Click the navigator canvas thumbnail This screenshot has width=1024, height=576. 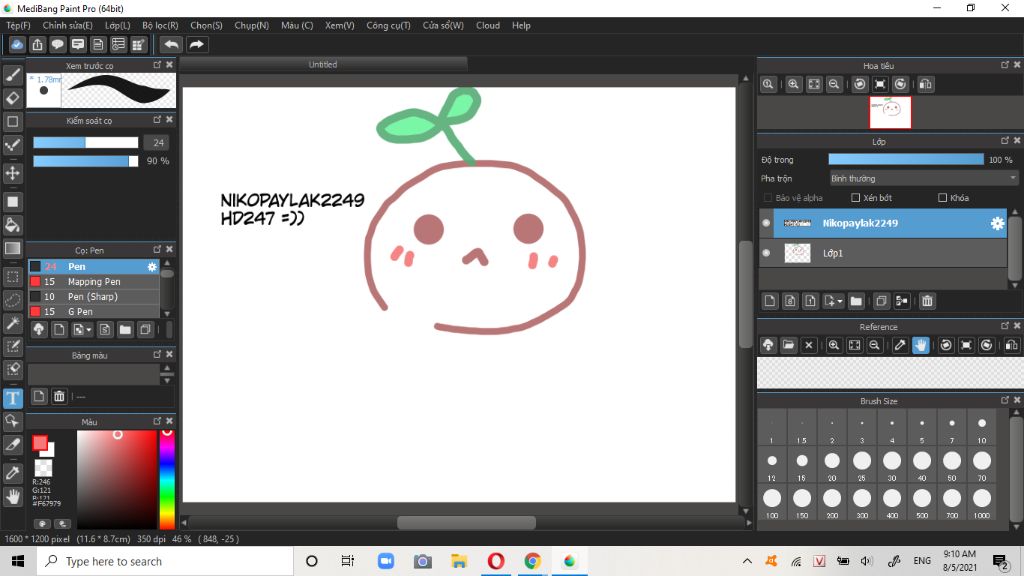click(x=890, y=112)
